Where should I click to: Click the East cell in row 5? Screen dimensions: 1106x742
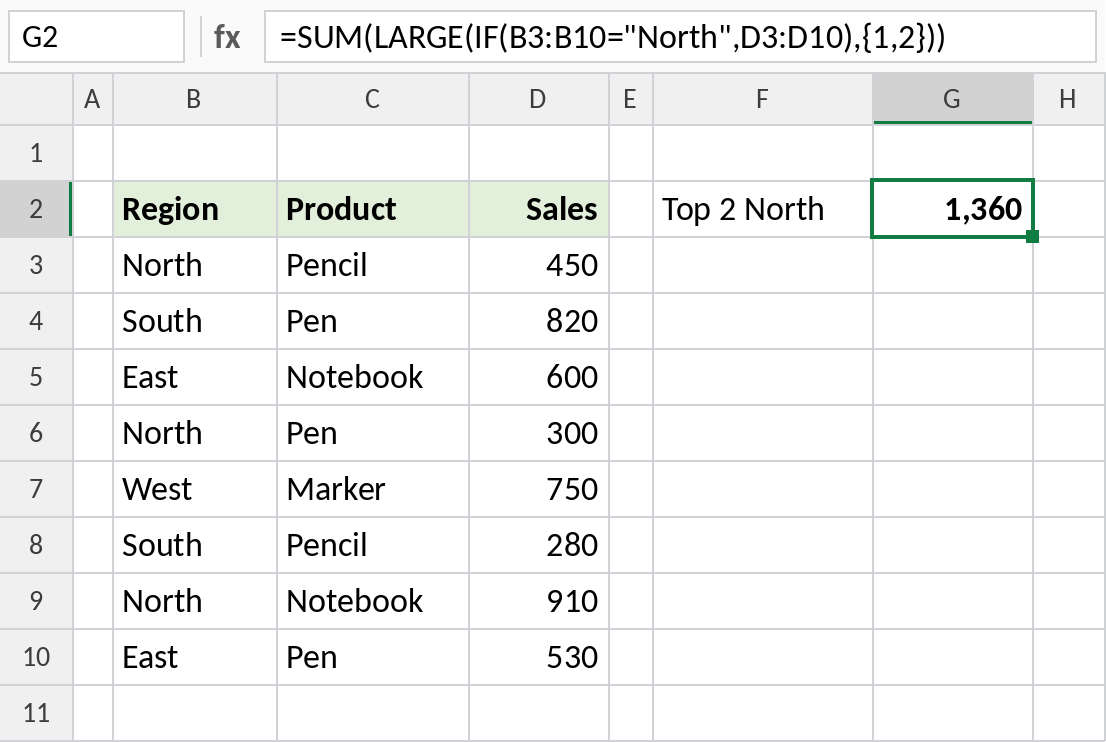pyautogui.click(x=195, y=377)
